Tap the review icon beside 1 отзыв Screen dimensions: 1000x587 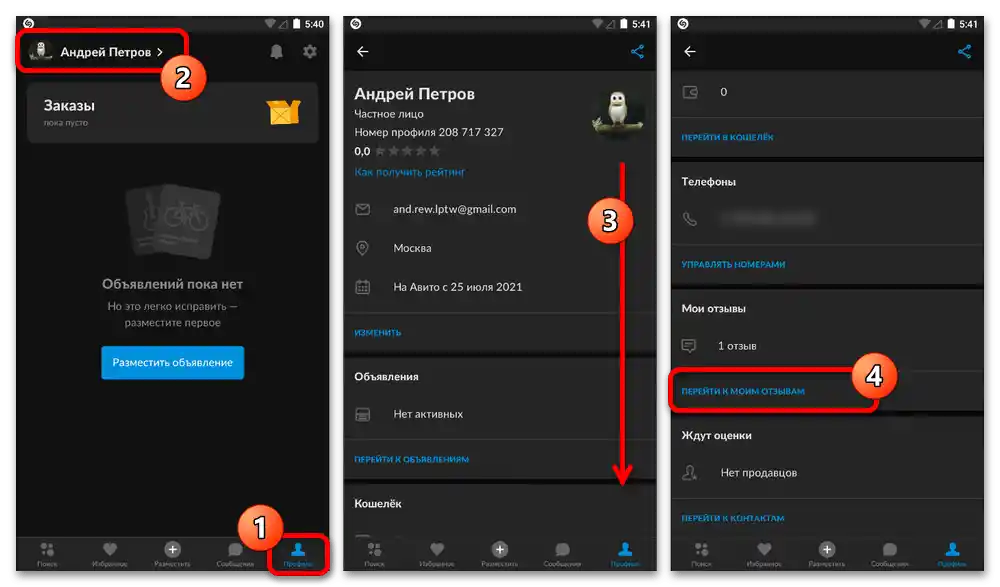[x=689, y=346]
